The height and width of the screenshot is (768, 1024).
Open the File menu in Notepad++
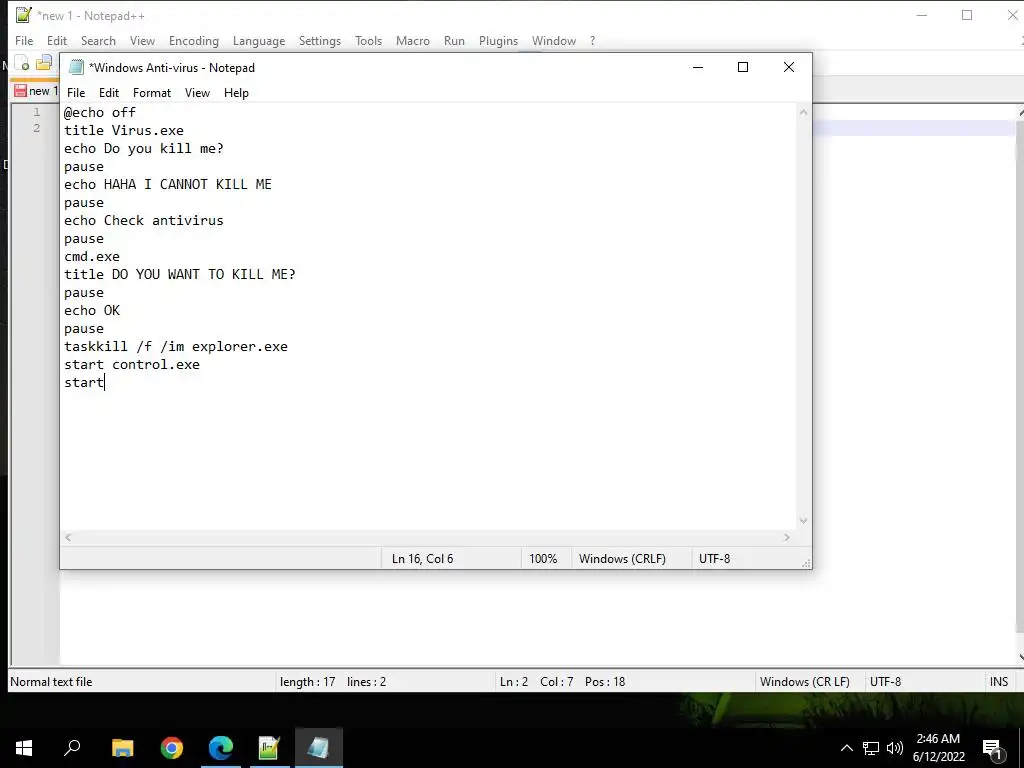24,40
